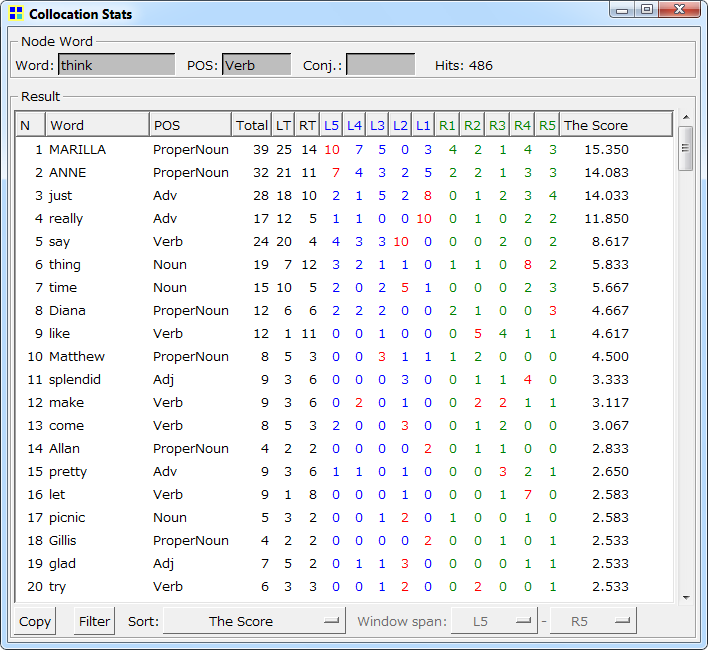Select the word thing in row 6

tap(65, 265)
